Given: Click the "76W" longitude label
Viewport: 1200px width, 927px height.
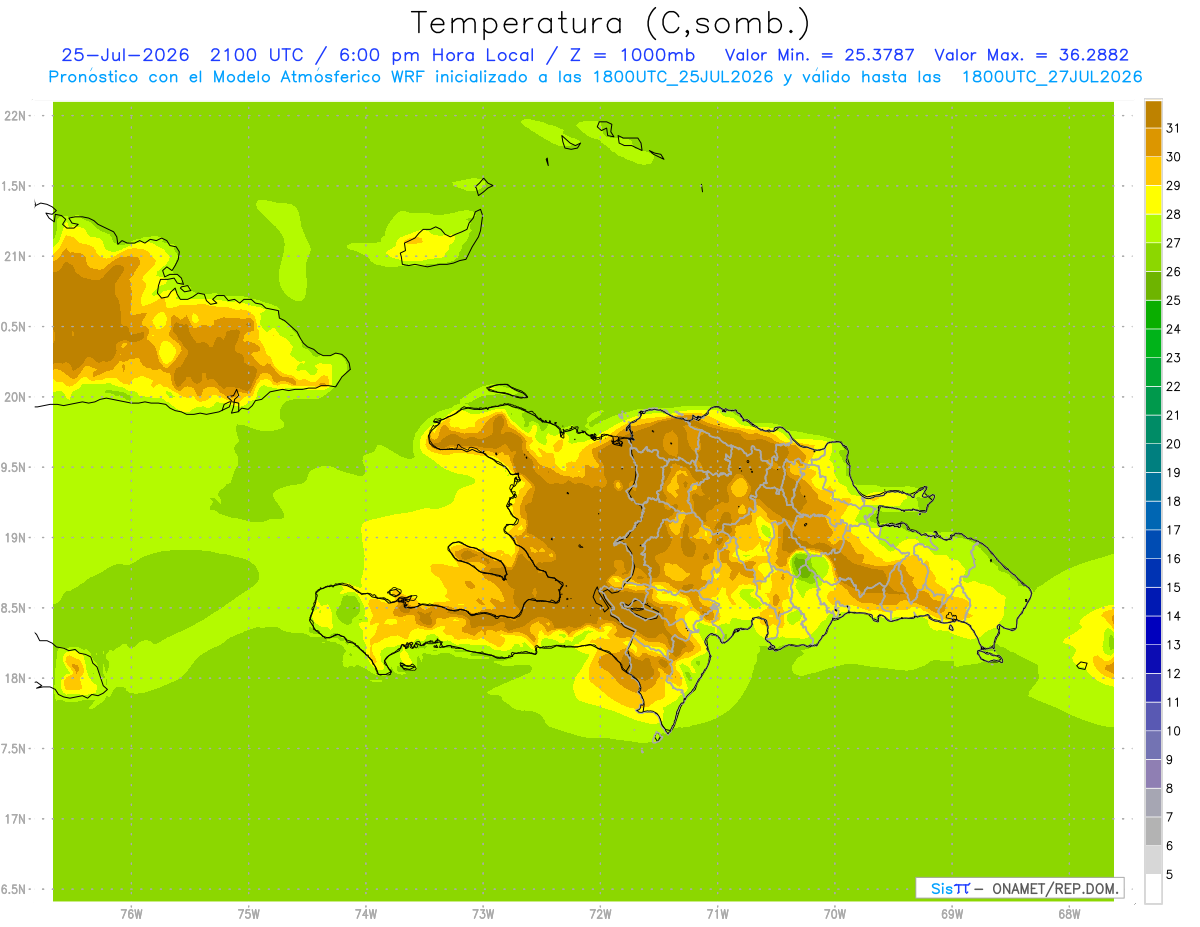Looking at the screenshot, I should pyautogui.click(x=131, y=914).
